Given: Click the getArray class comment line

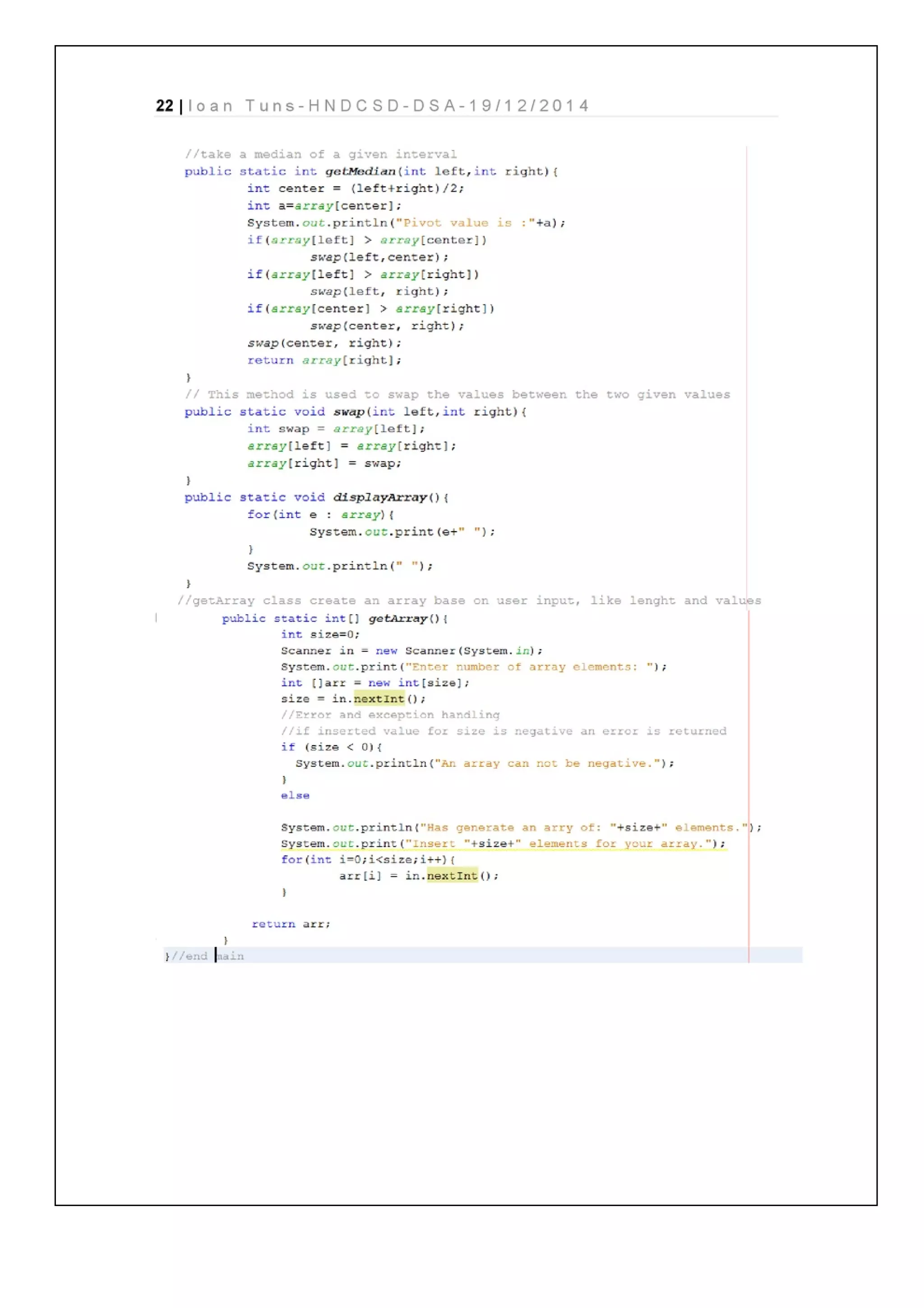Looking at the screenshot, I should point(469,600).
